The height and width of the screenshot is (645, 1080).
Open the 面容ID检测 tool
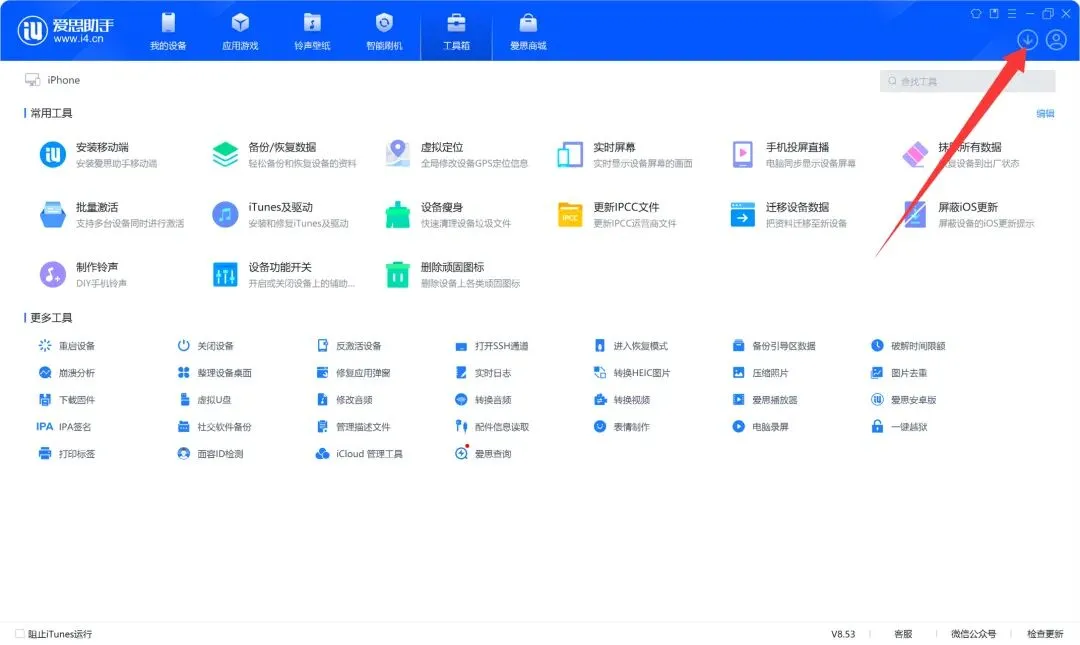[x=210, y=453]
